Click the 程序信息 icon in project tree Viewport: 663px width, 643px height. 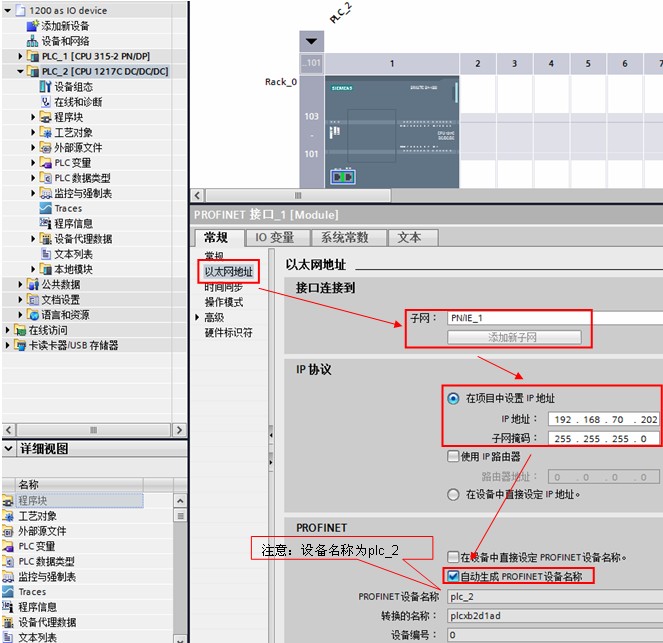(45, 223)
